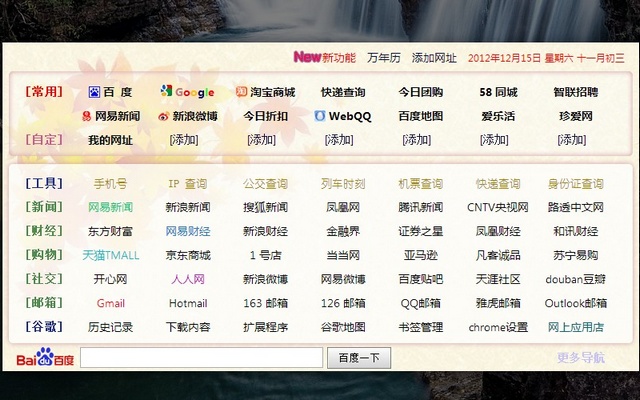The width and height of the screenshot is (640, 400).
Task: Open the 搜狐新闻 link
Action: (x=265, y=207)
